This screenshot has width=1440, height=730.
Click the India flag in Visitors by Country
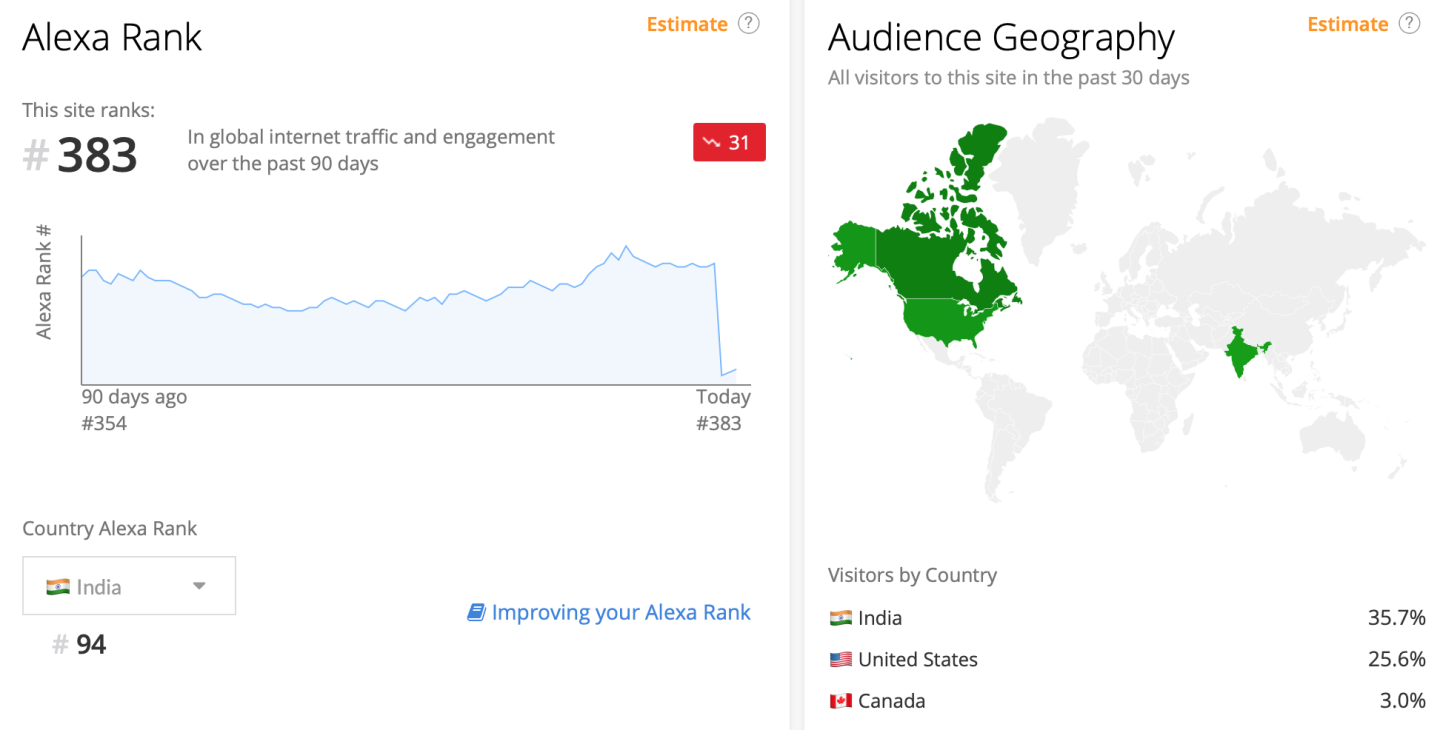[840, 618]
